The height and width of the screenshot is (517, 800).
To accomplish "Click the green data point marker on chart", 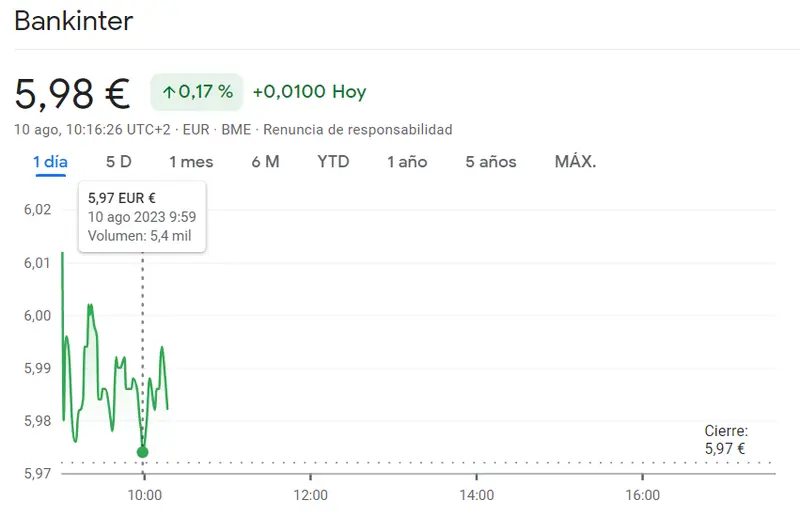I will (142, 452).
